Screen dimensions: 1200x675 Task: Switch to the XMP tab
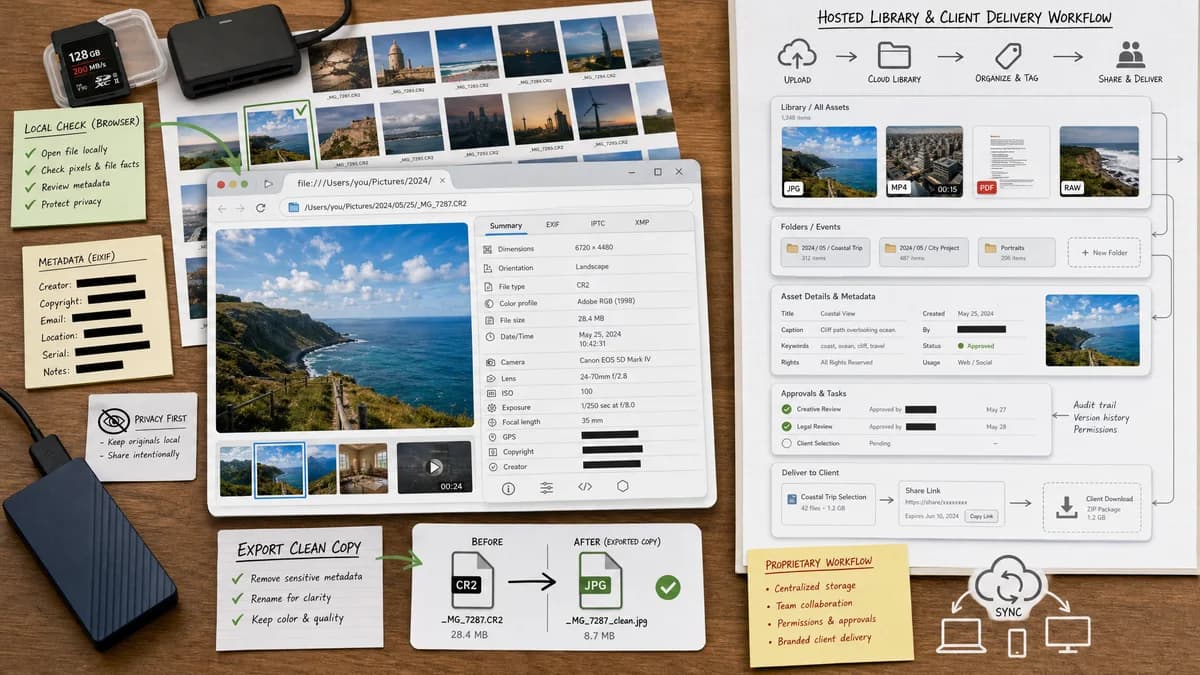click(642, 222)
